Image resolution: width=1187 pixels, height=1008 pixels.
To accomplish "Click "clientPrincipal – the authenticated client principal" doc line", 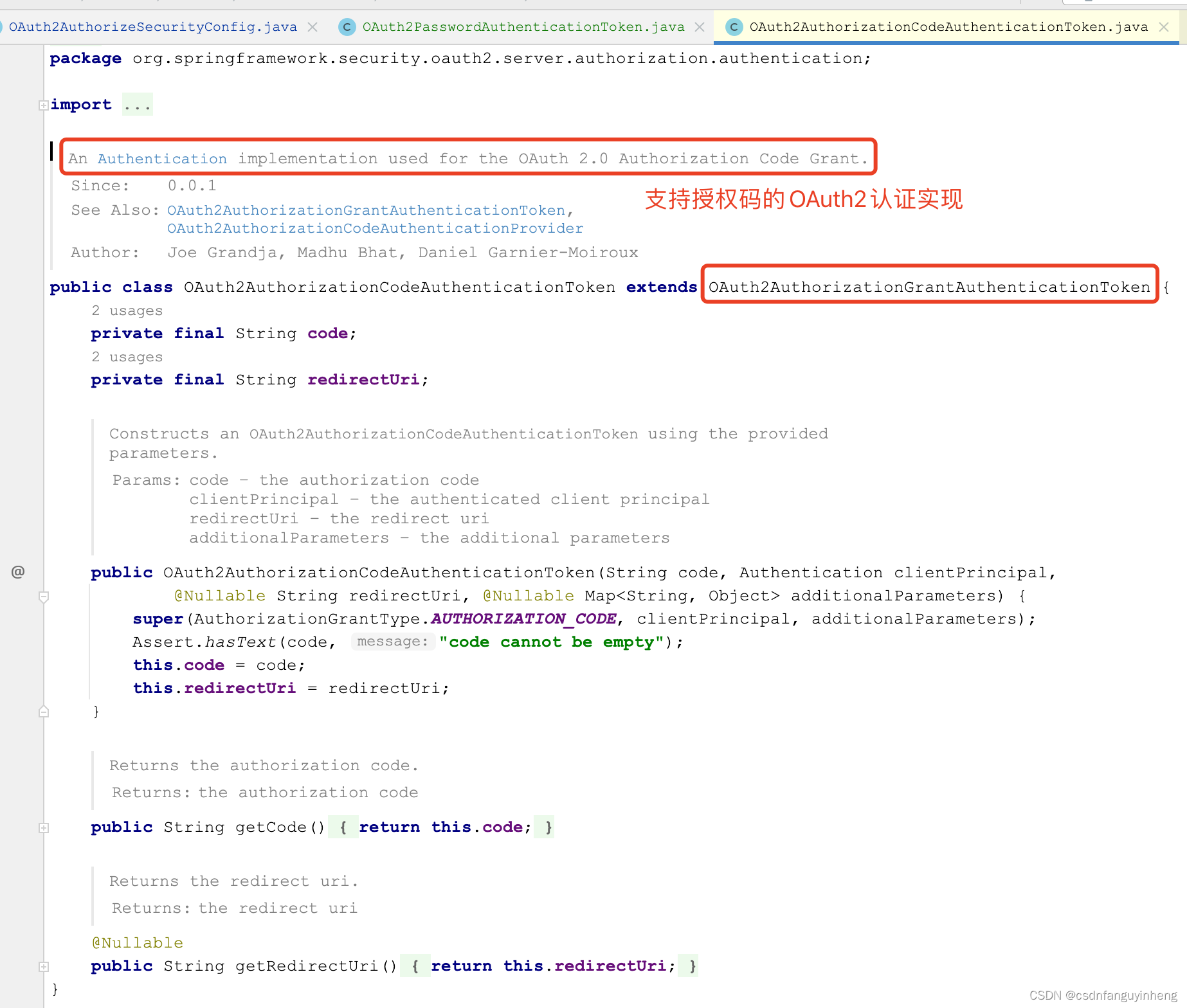I will click(449, 500).
